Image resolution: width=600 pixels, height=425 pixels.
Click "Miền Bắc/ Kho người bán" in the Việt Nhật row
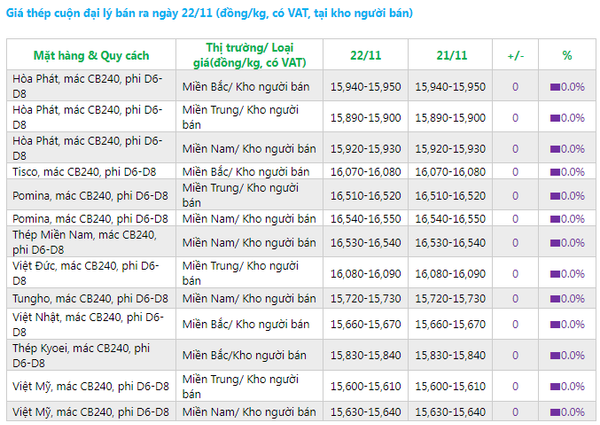(x=246, y=324)
